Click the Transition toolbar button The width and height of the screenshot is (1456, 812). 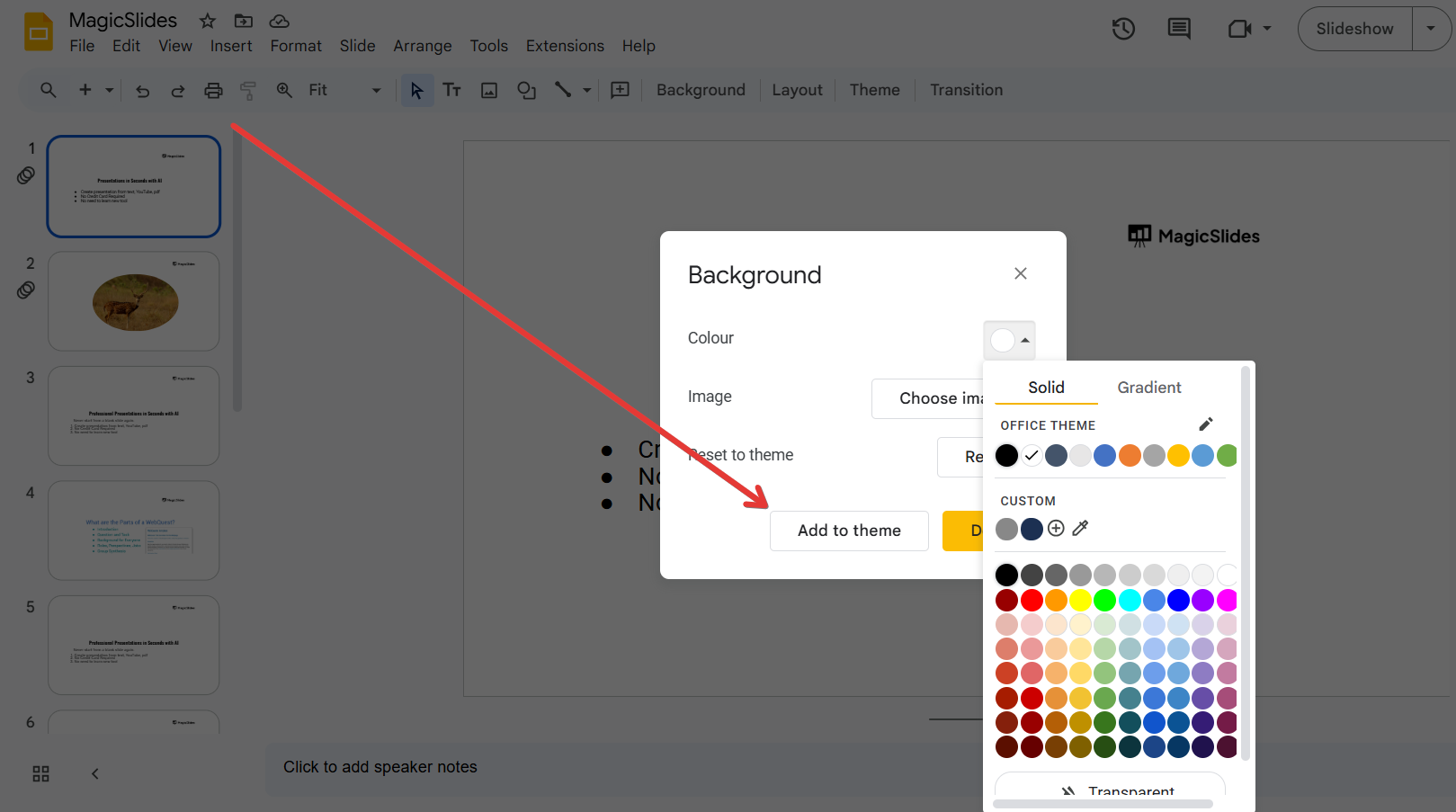click(x=966, y=90)
